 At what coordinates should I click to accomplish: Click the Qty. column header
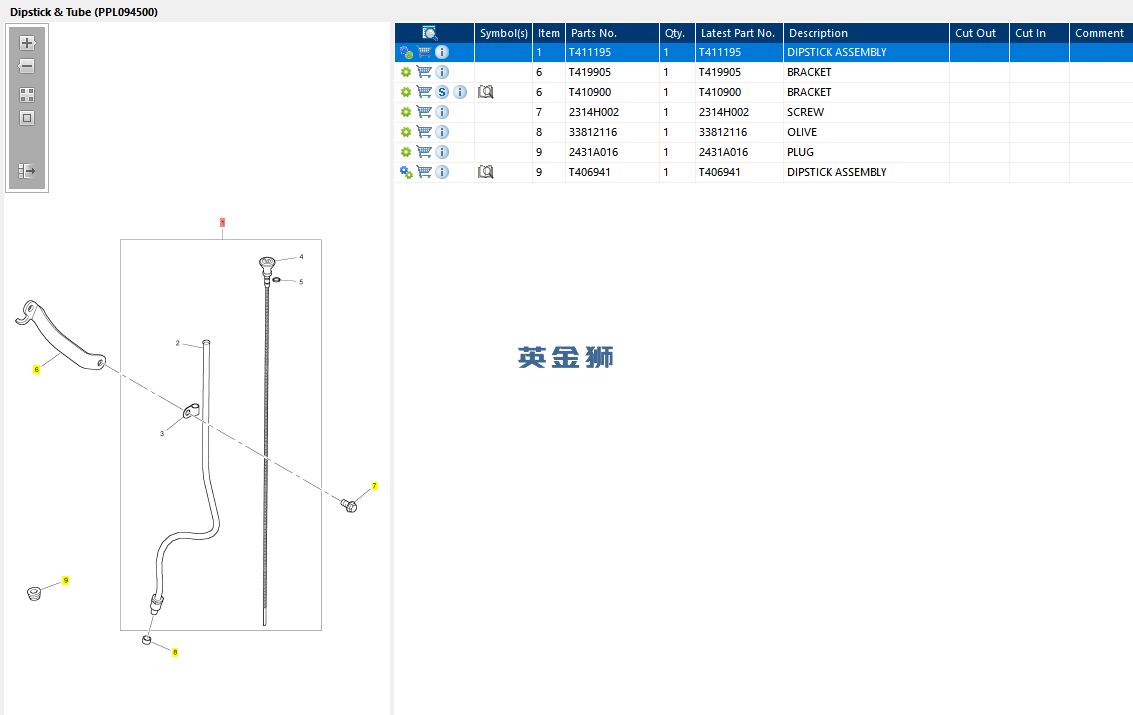(x=677, y=33)
